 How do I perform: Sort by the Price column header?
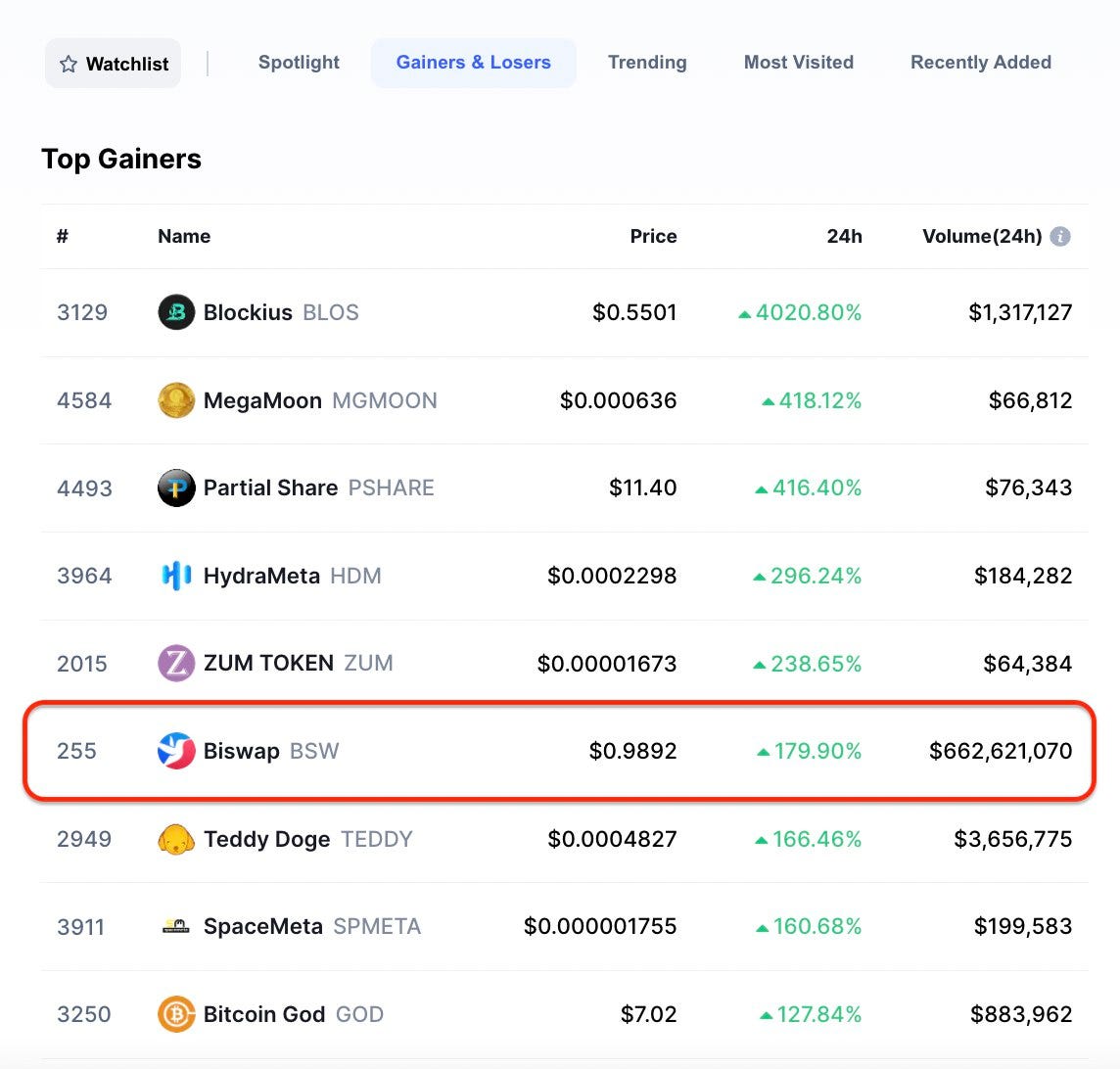(654, 236)
